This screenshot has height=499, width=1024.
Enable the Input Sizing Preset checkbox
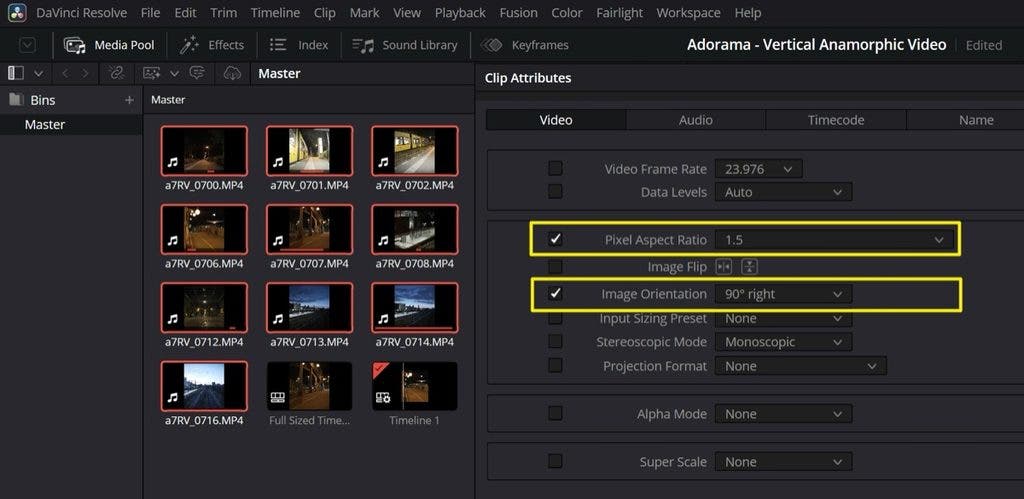coord(555,318)
